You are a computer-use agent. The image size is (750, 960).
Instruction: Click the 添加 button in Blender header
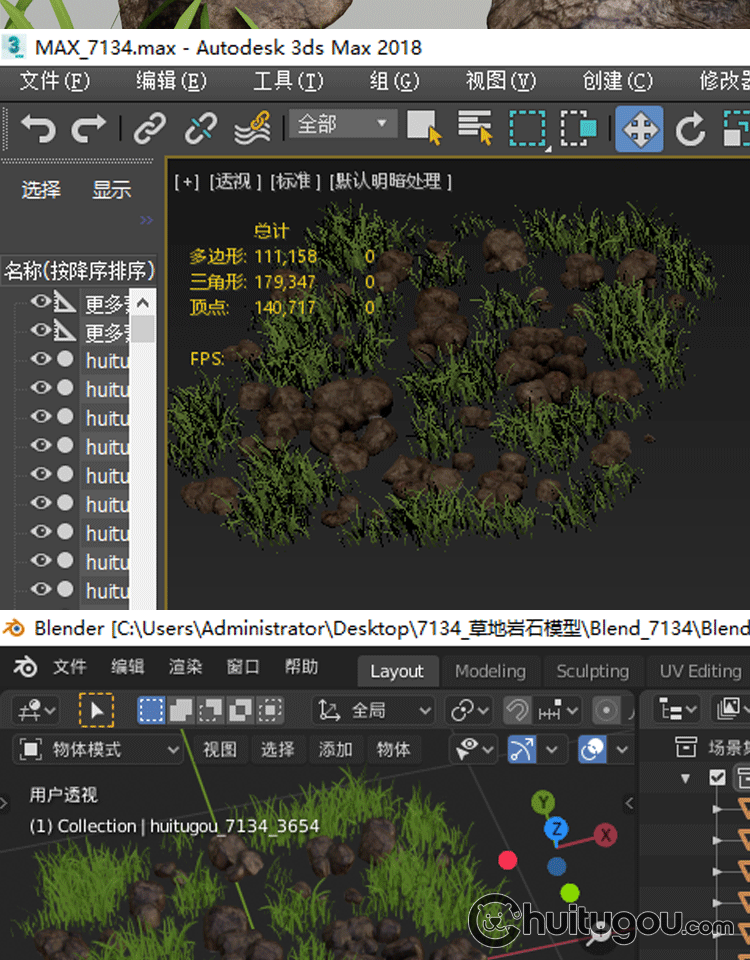tap(335, 749)
